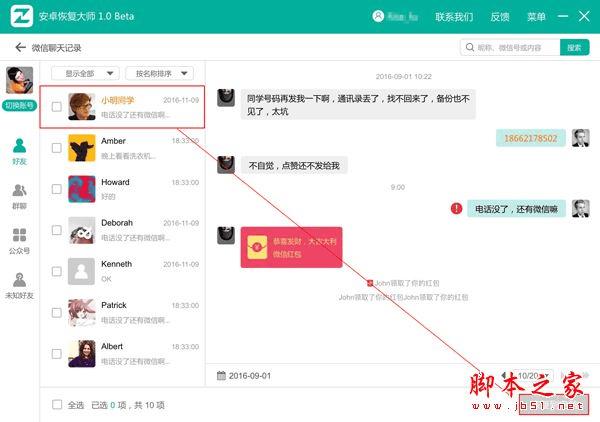Open the 按名称排序 sort dropdown

point(160,73)
